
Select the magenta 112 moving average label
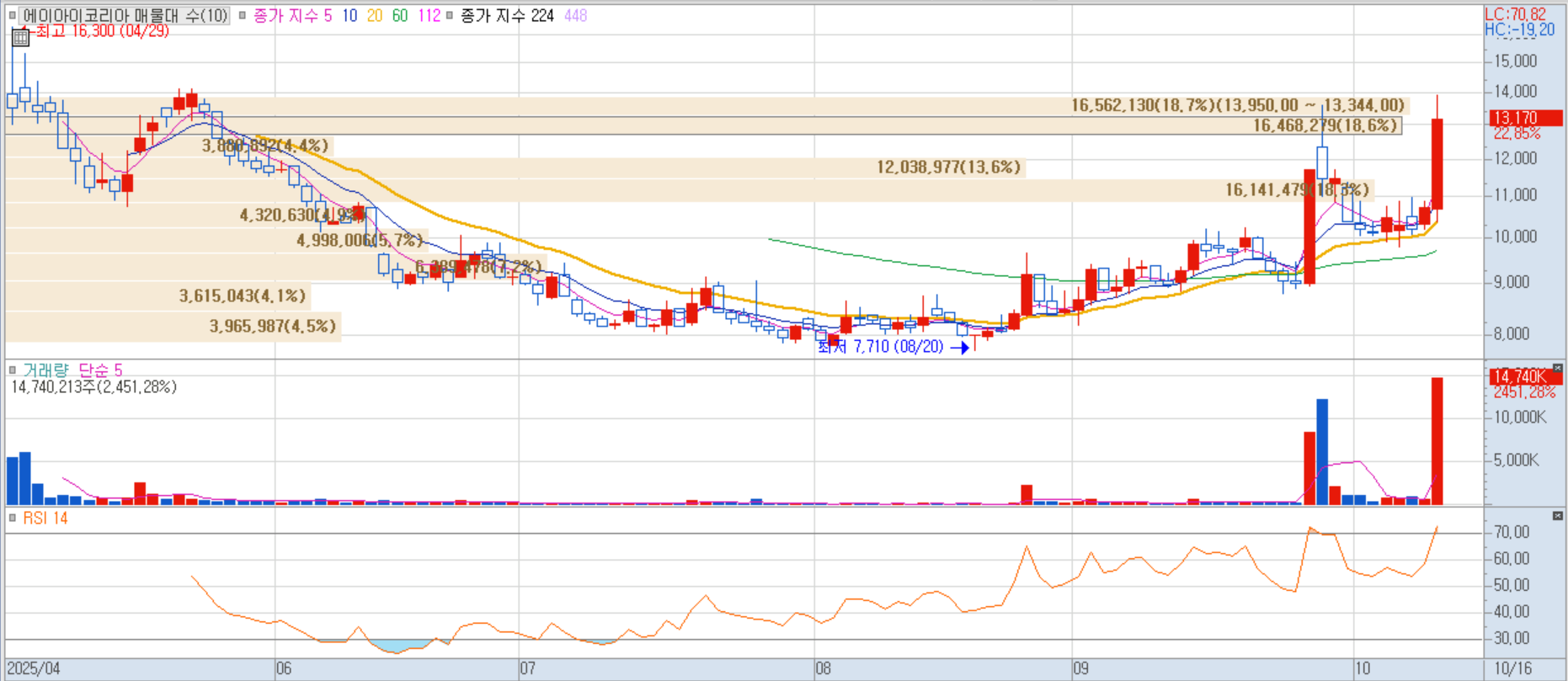(x=429, y=15)
